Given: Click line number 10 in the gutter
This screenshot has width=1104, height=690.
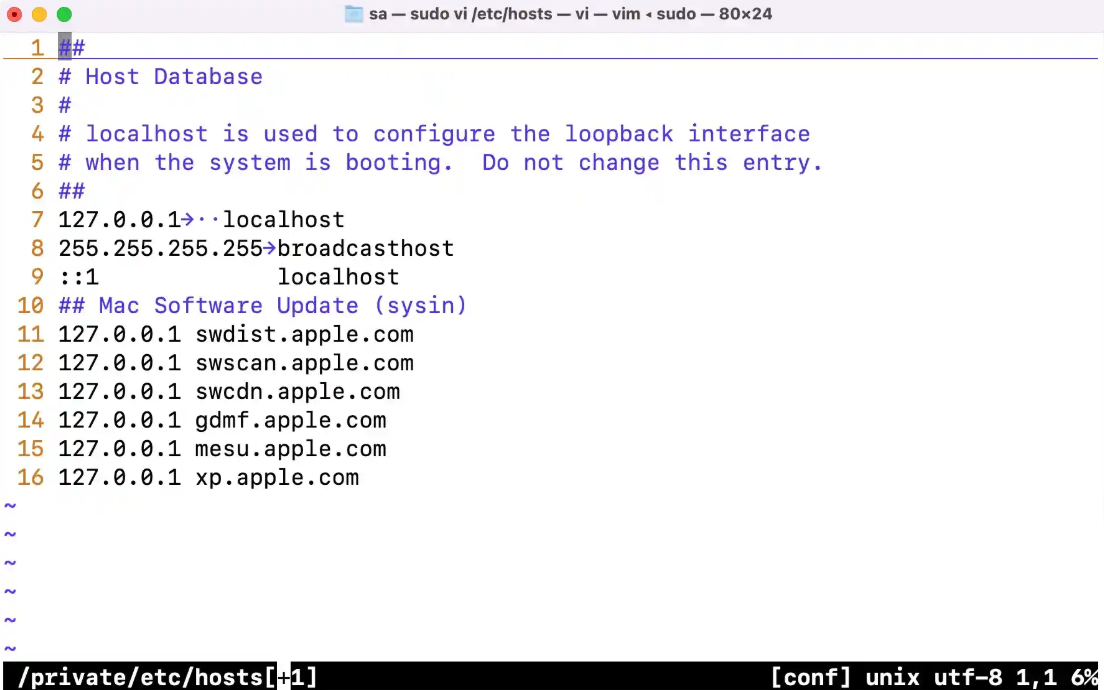Looking at the screenshot, I should coord(31,305).
